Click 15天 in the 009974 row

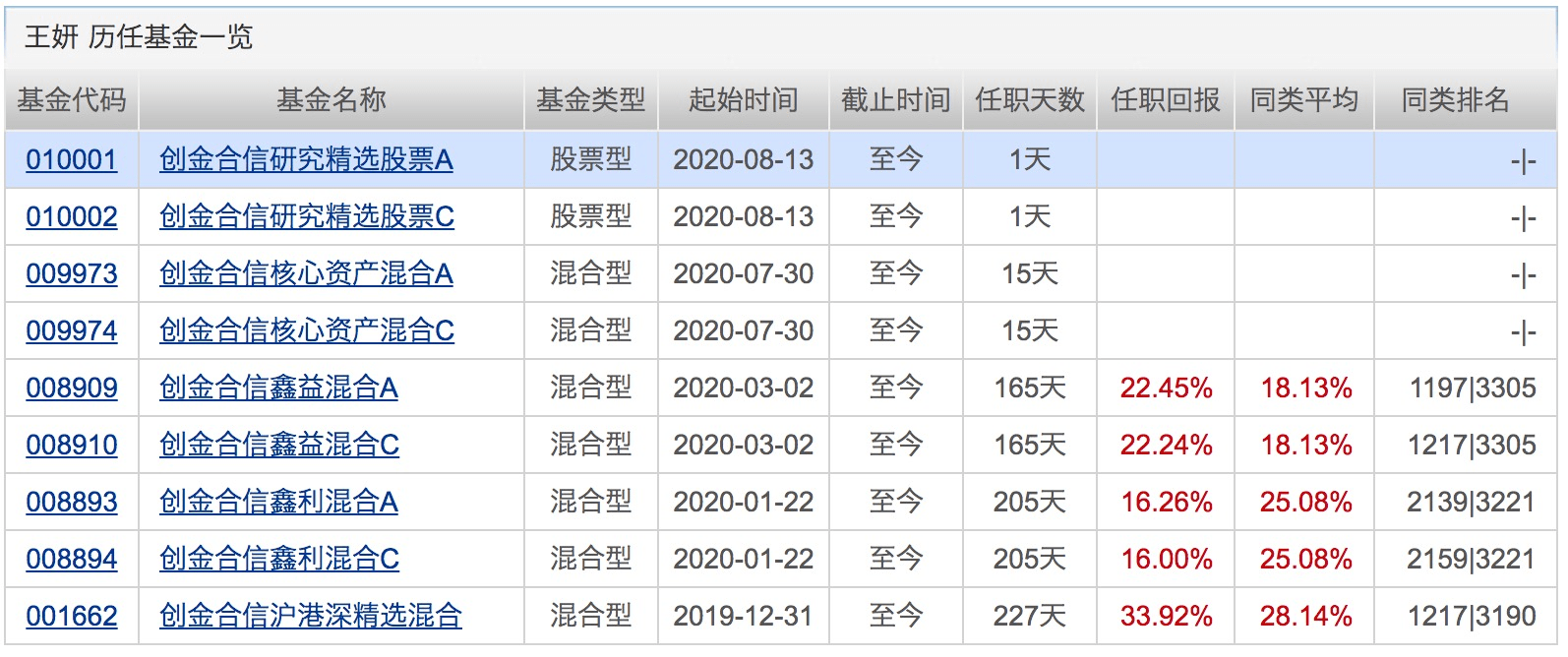click(x=1030, y=331)
